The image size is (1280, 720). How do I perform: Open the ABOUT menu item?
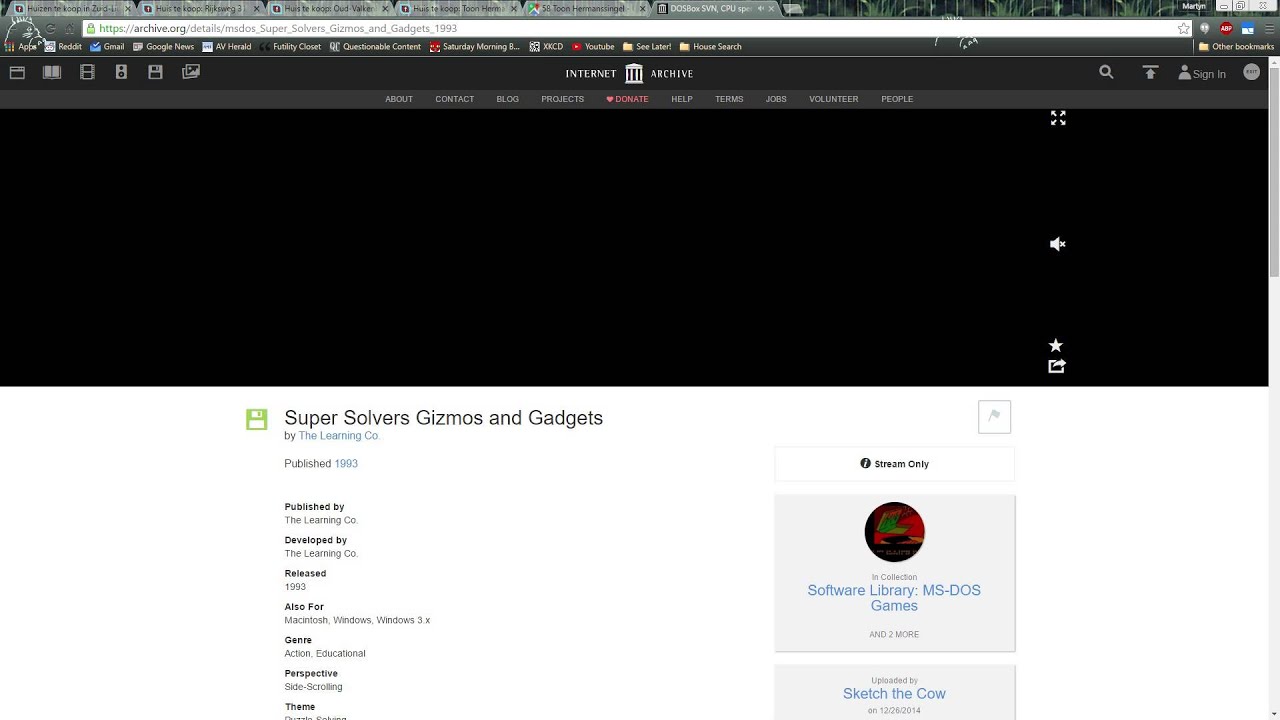tap(399, 99)
